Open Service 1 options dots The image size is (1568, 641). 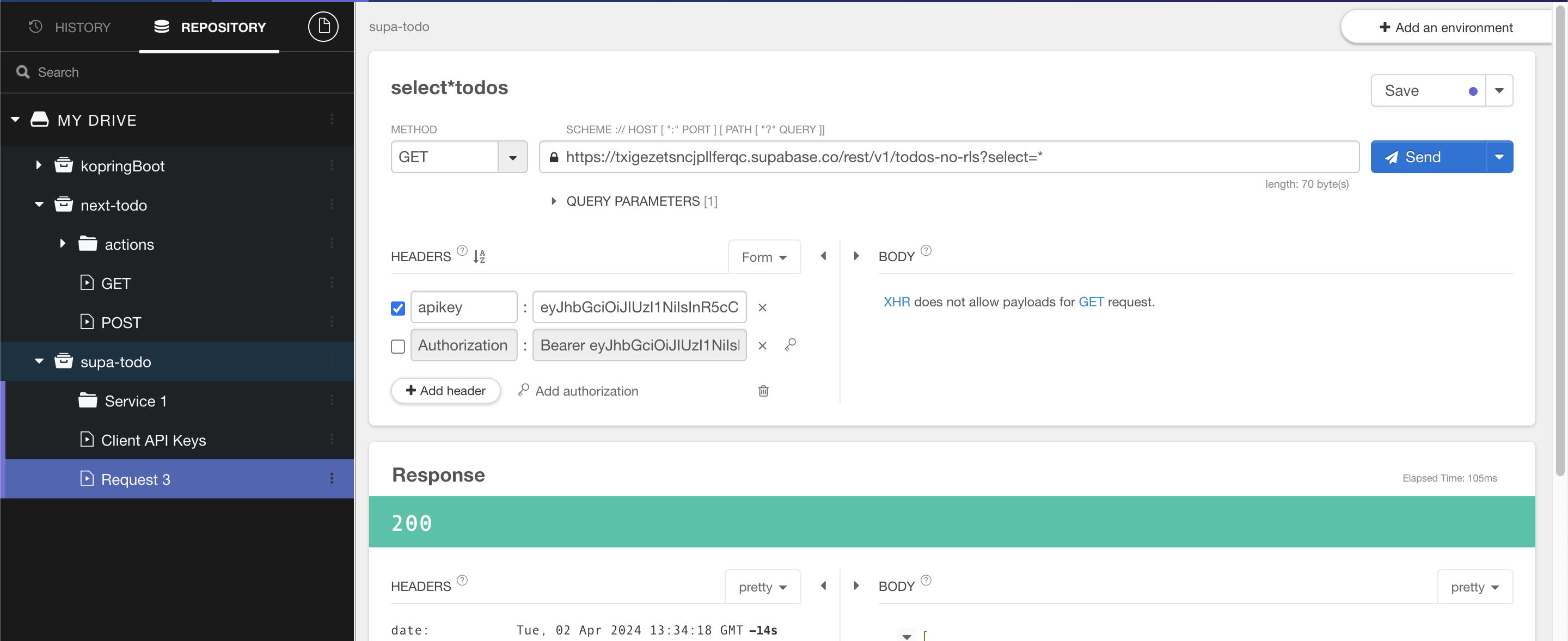[x=332, y=400]
